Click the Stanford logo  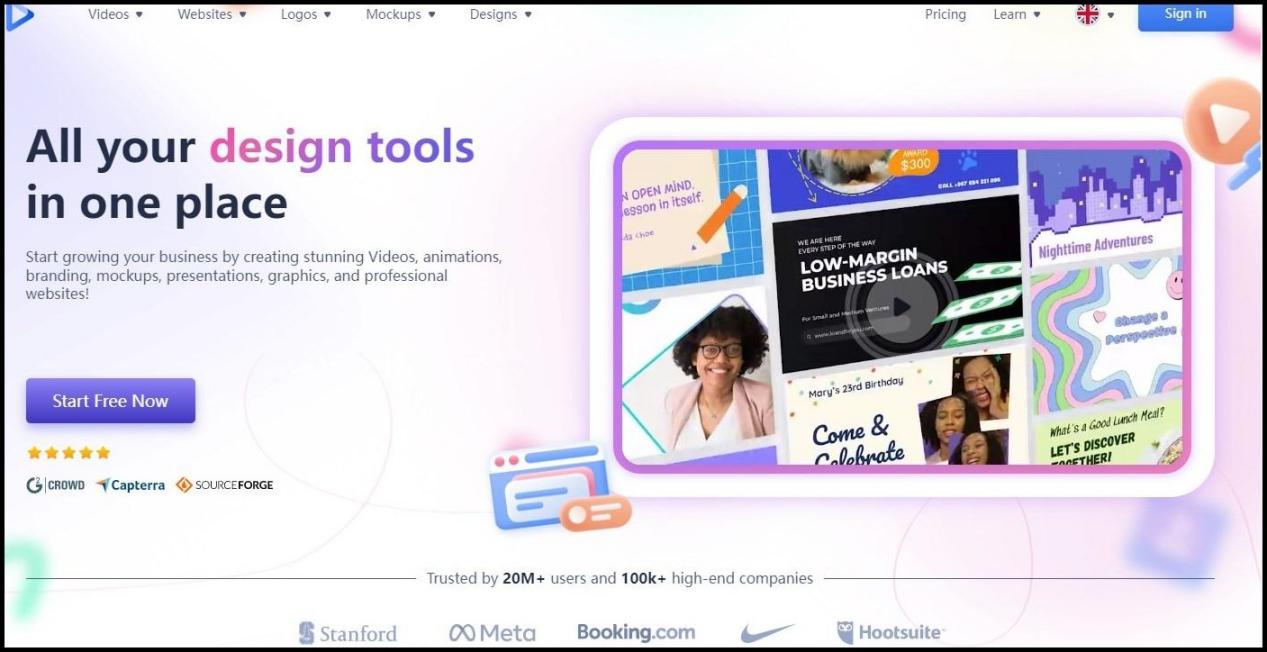coord(347,633)
